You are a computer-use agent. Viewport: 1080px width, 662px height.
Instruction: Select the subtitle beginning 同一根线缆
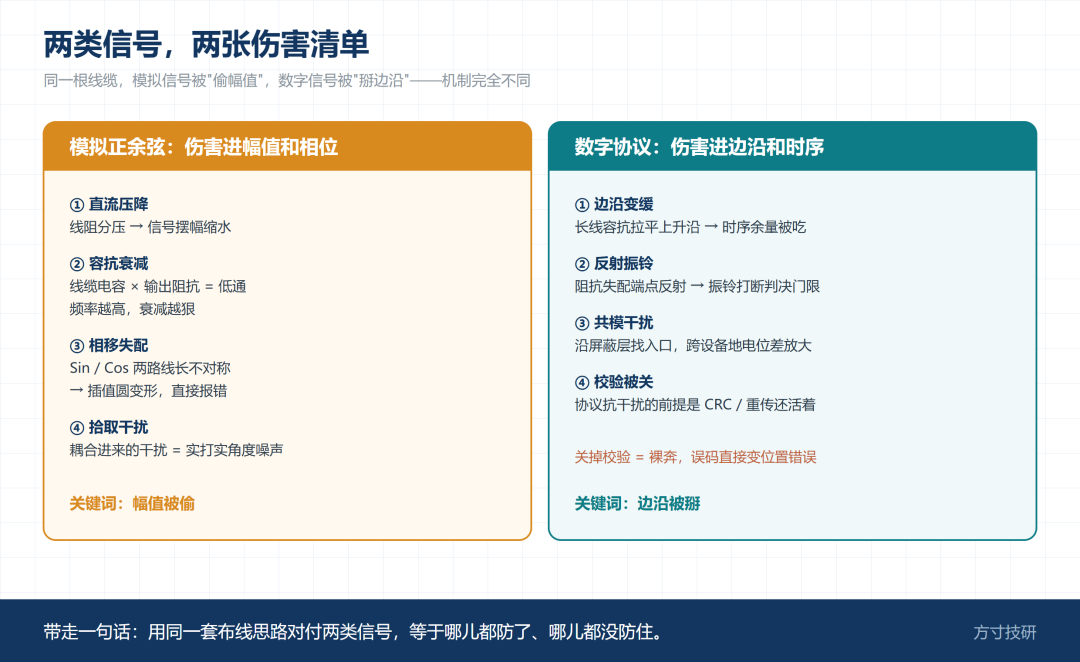click(x=287, y=81)
